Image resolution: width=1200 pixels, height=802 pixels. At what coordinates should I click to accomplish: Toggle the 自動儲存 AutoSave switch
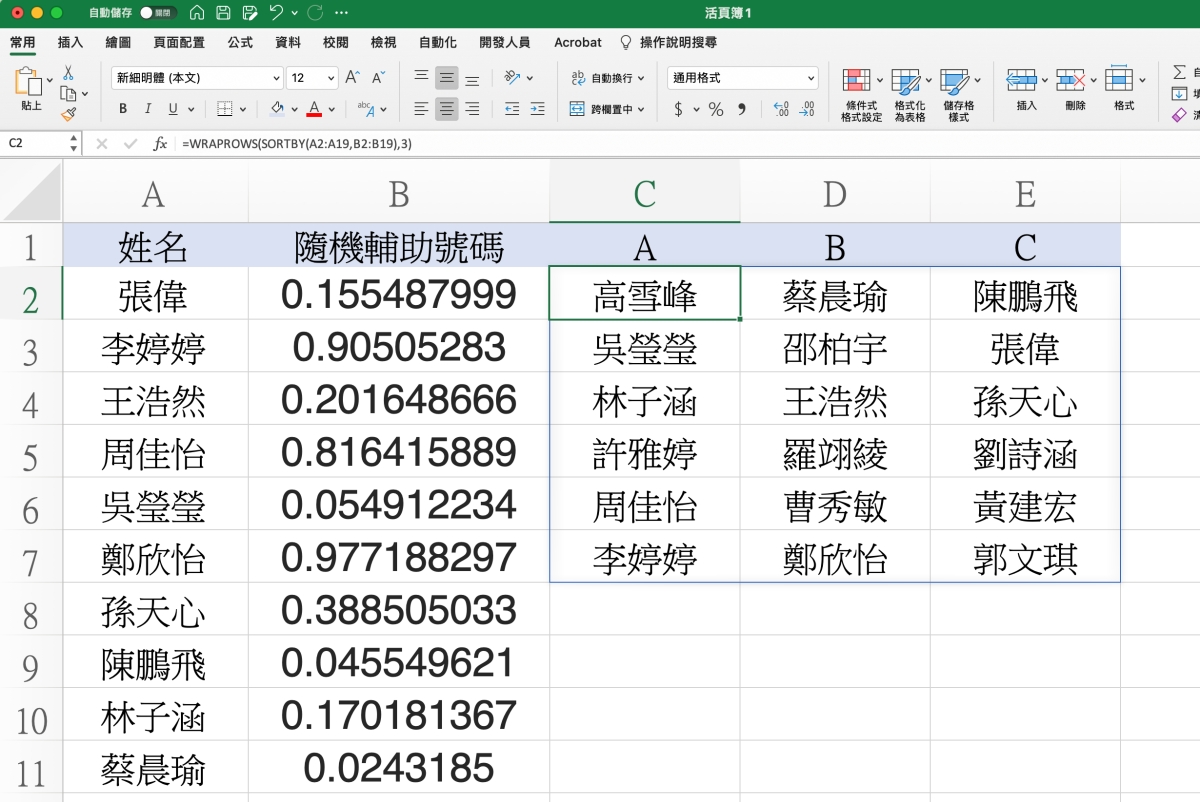158,14
